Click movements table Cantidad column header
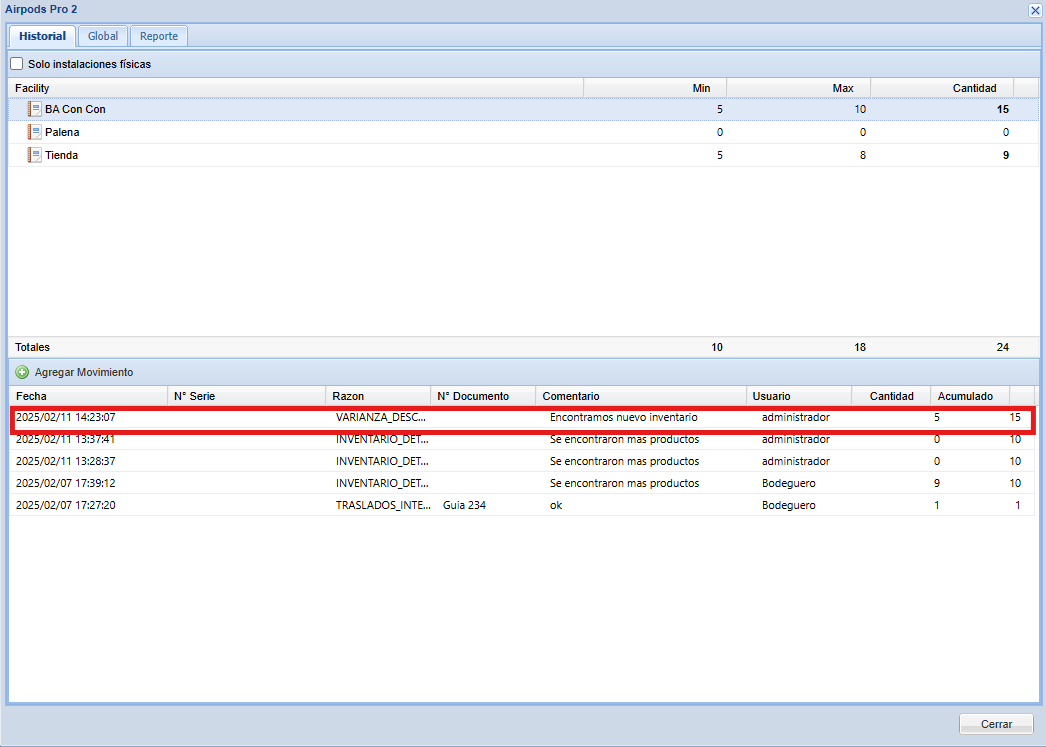This screenshot has width=1046, height=747. (891, 396)
